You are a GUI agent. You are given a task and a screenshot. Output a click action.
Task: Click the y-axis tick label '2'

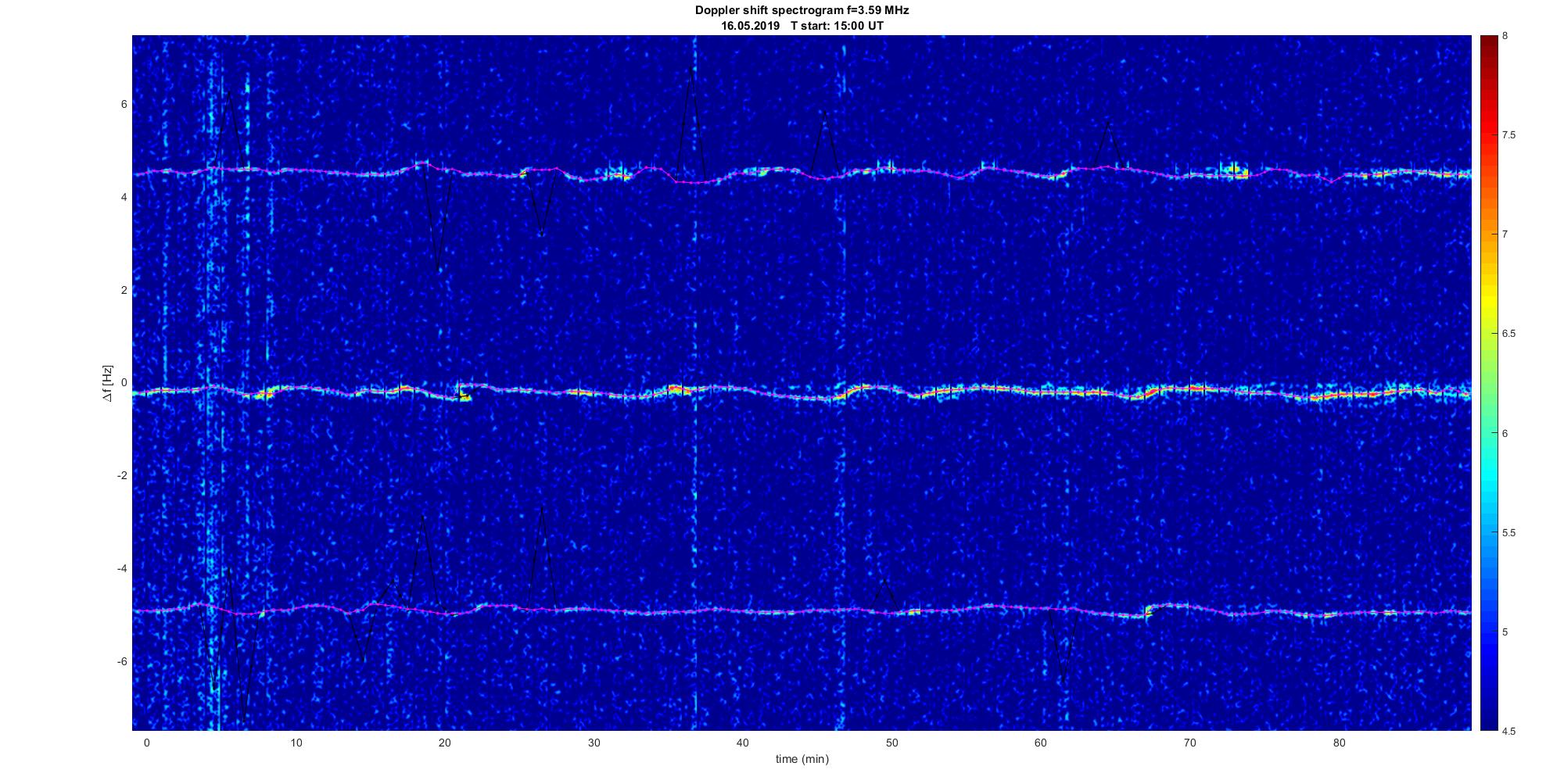tap(124, 290)
